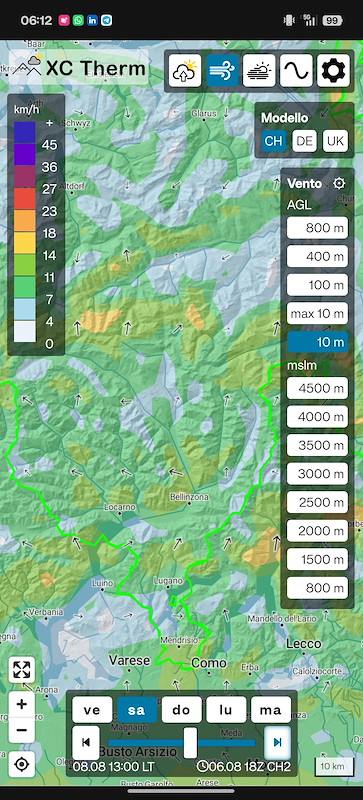Viewport: 363px width, 800px height.
Task: Tap the Lecco city label
Action: (x=303, y=643)
